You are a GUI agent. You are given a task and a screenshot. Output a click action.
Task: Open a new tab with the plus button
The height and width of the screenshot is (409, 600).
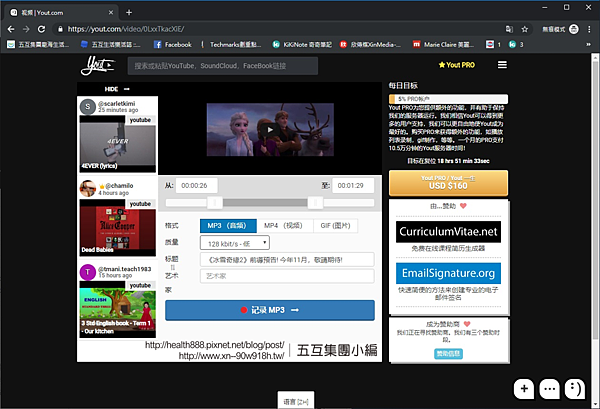tap(129, 13)
